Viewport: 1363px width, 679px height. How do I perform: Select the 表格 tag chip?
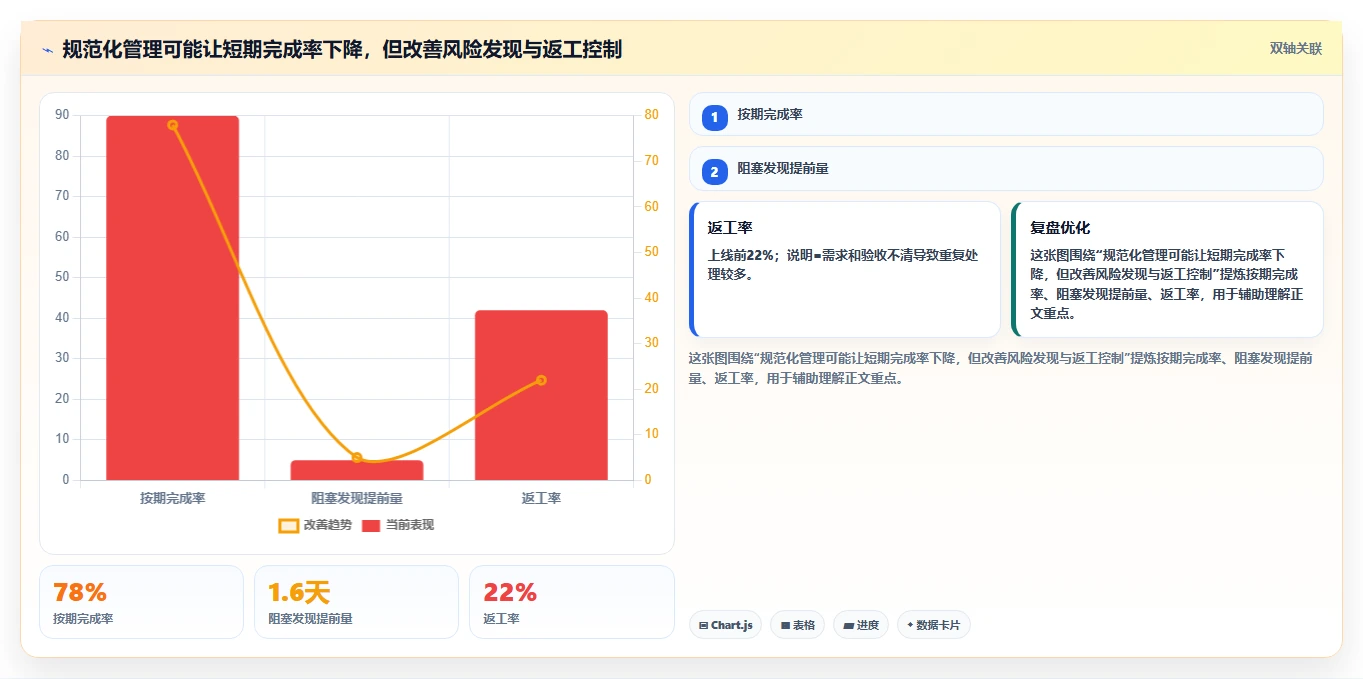click(797, 625)
